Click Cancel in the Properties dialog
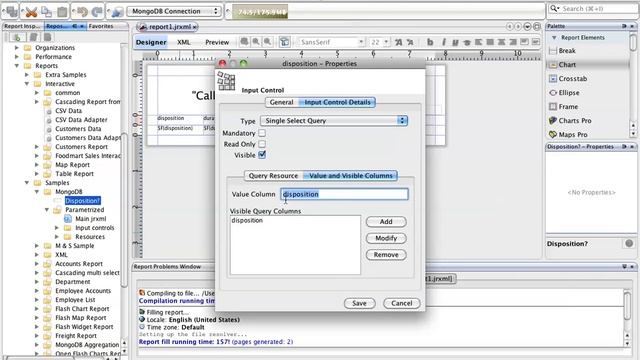This screenshot has height=360, width=640. click(x=402, y=303)
